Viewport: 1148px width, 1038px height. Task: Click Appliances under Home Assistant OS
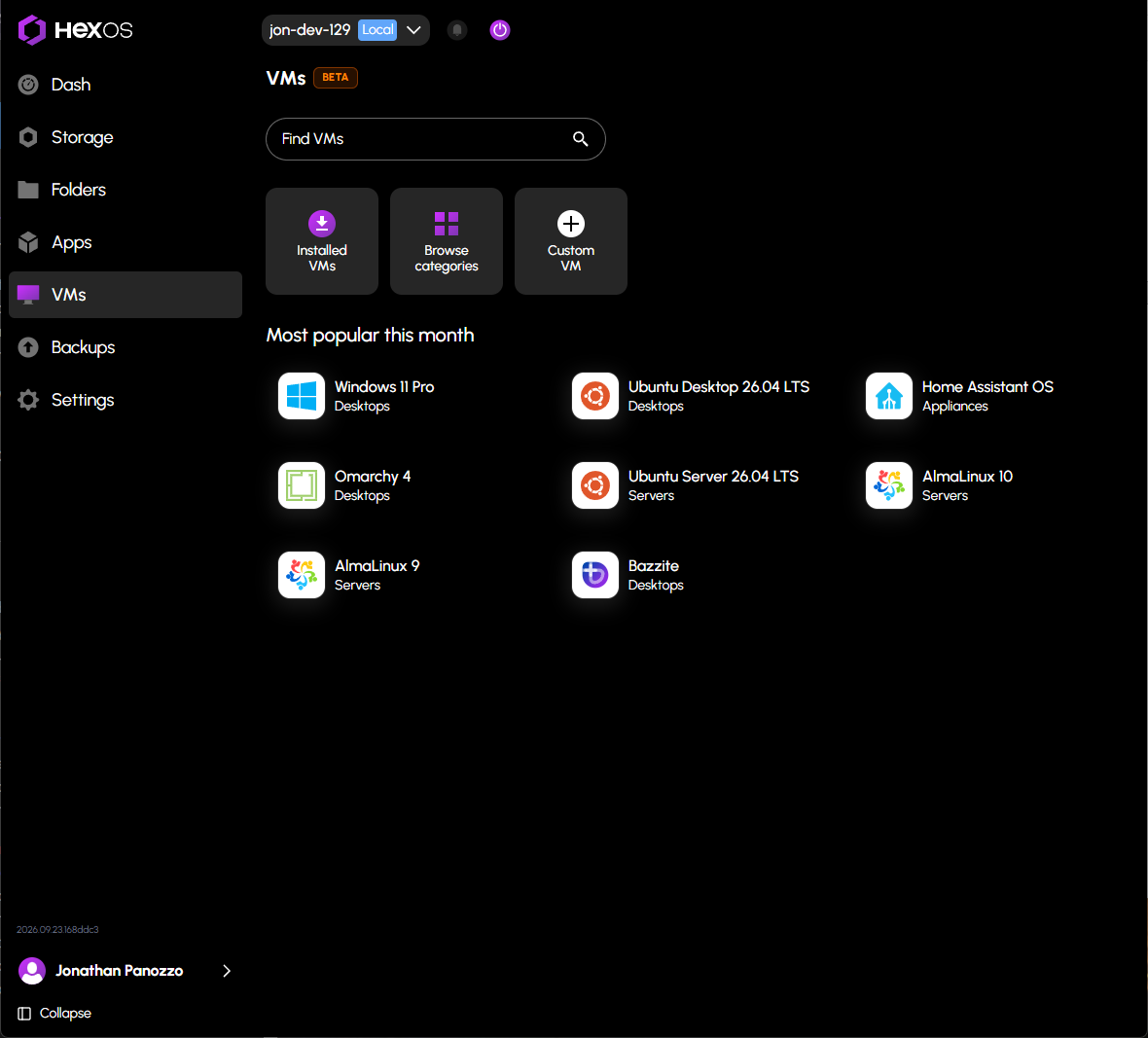tap(955, 407)
